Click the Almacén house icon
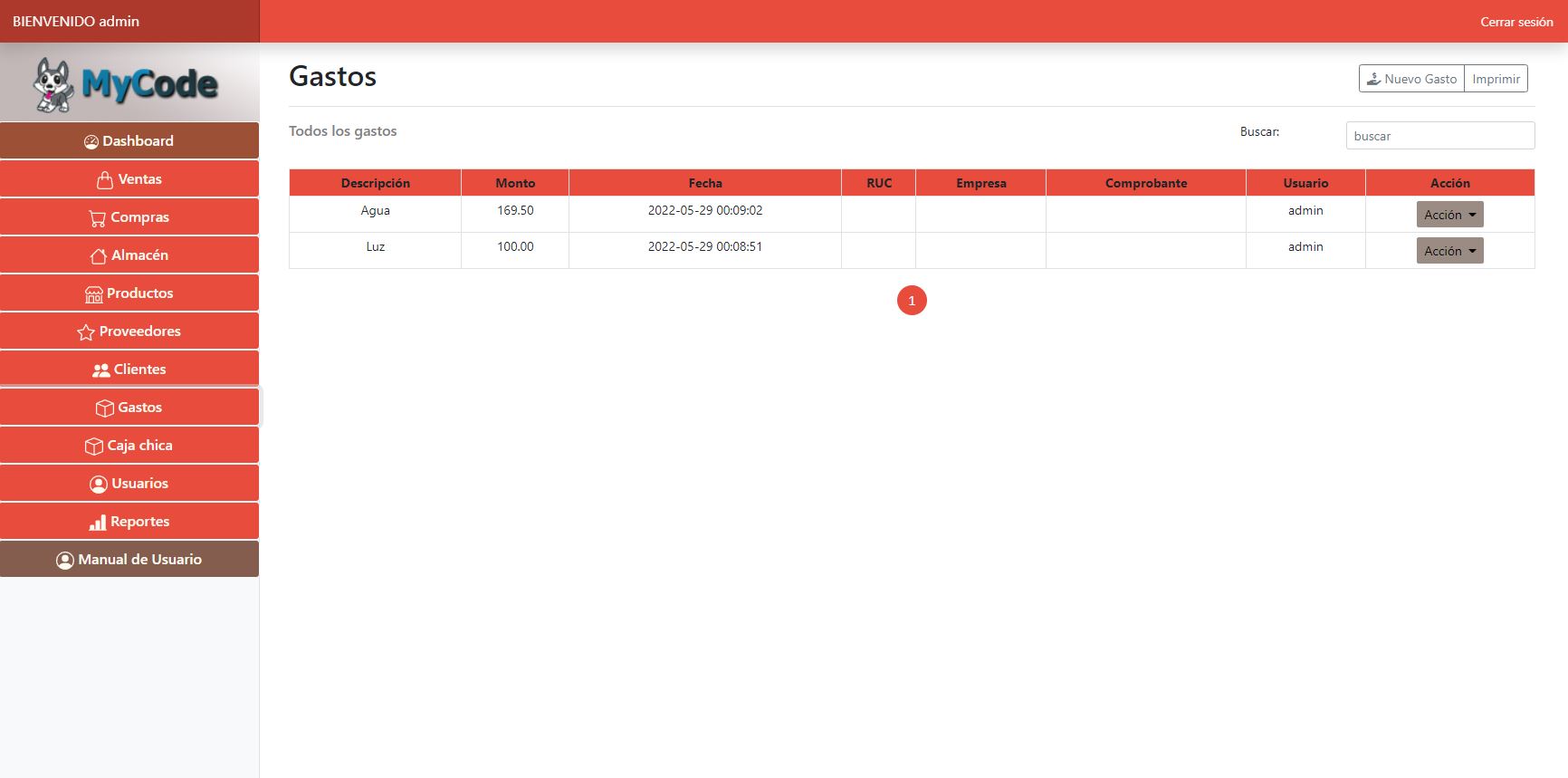The image size is (1568, 778). [x=99, y=256]
